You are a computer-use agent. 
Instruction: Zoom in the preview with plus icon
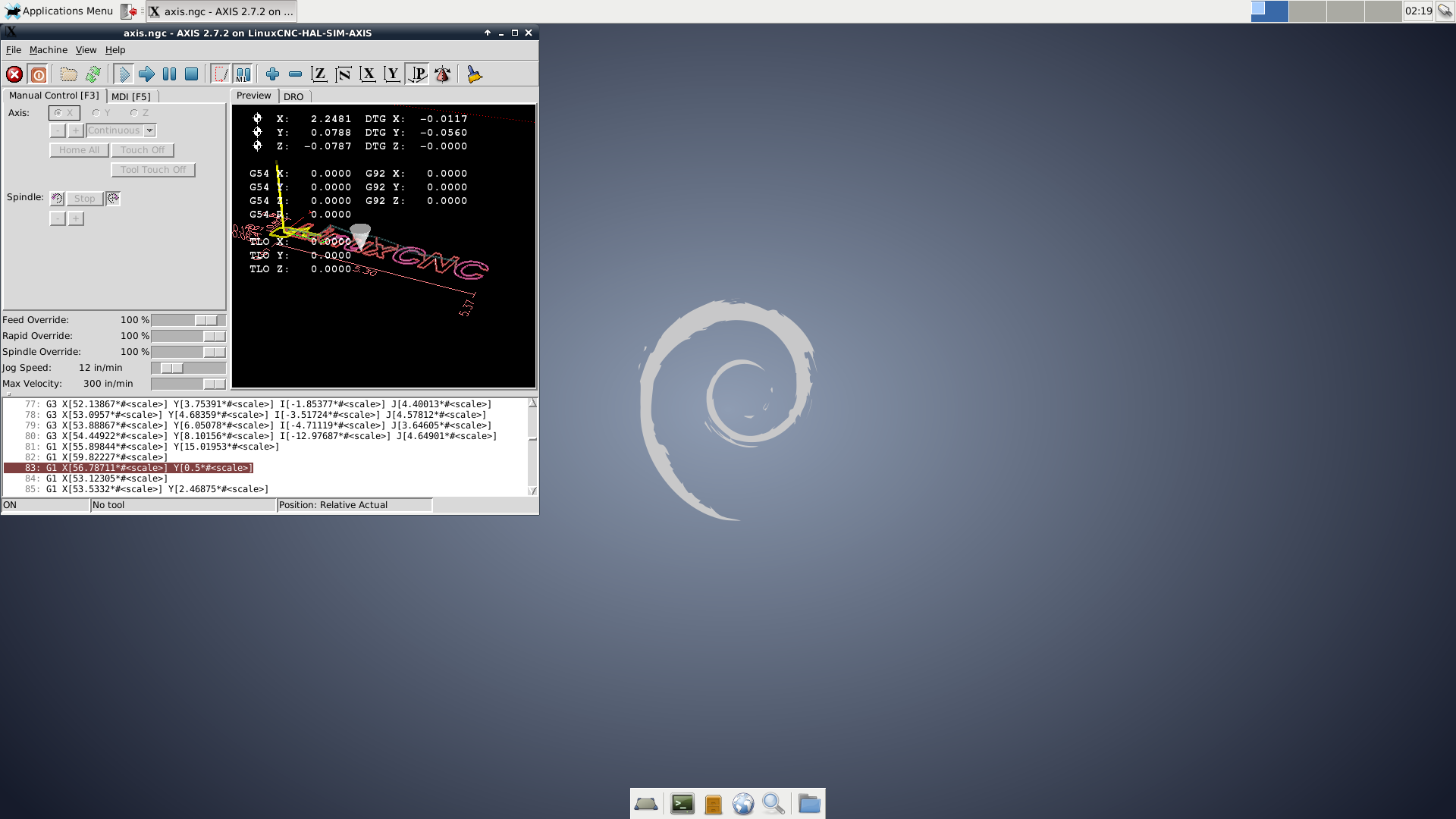272,74
